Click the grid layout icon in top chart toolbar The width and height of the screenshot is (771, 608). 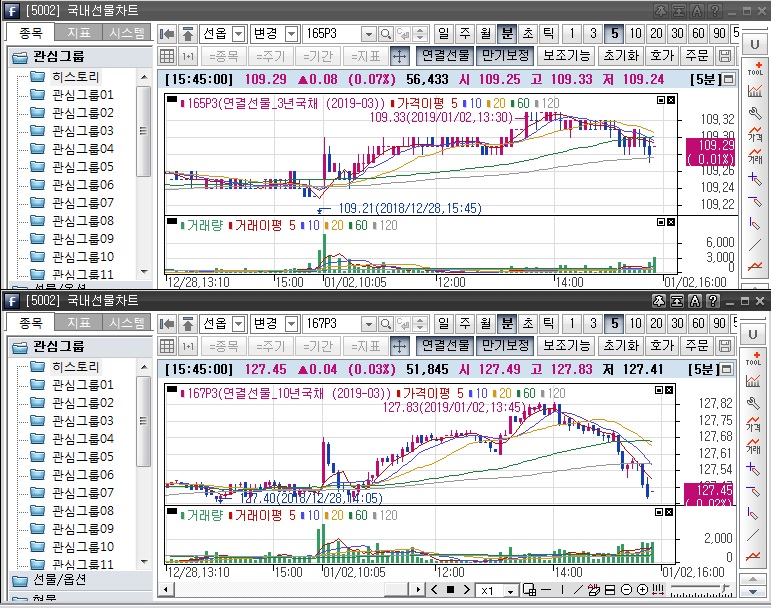pos(167,56)
